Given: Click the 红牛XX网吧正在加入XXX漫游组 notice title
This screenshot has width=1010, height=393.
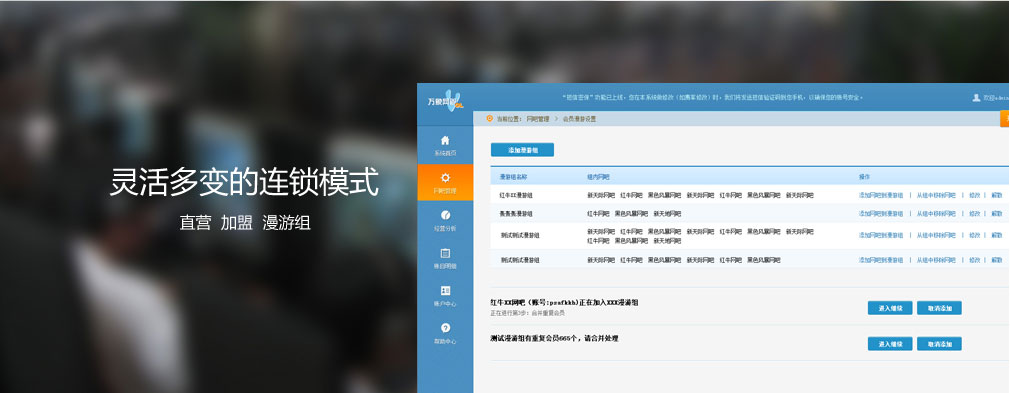Looking at the screenshot, I should tap(564, 302).
